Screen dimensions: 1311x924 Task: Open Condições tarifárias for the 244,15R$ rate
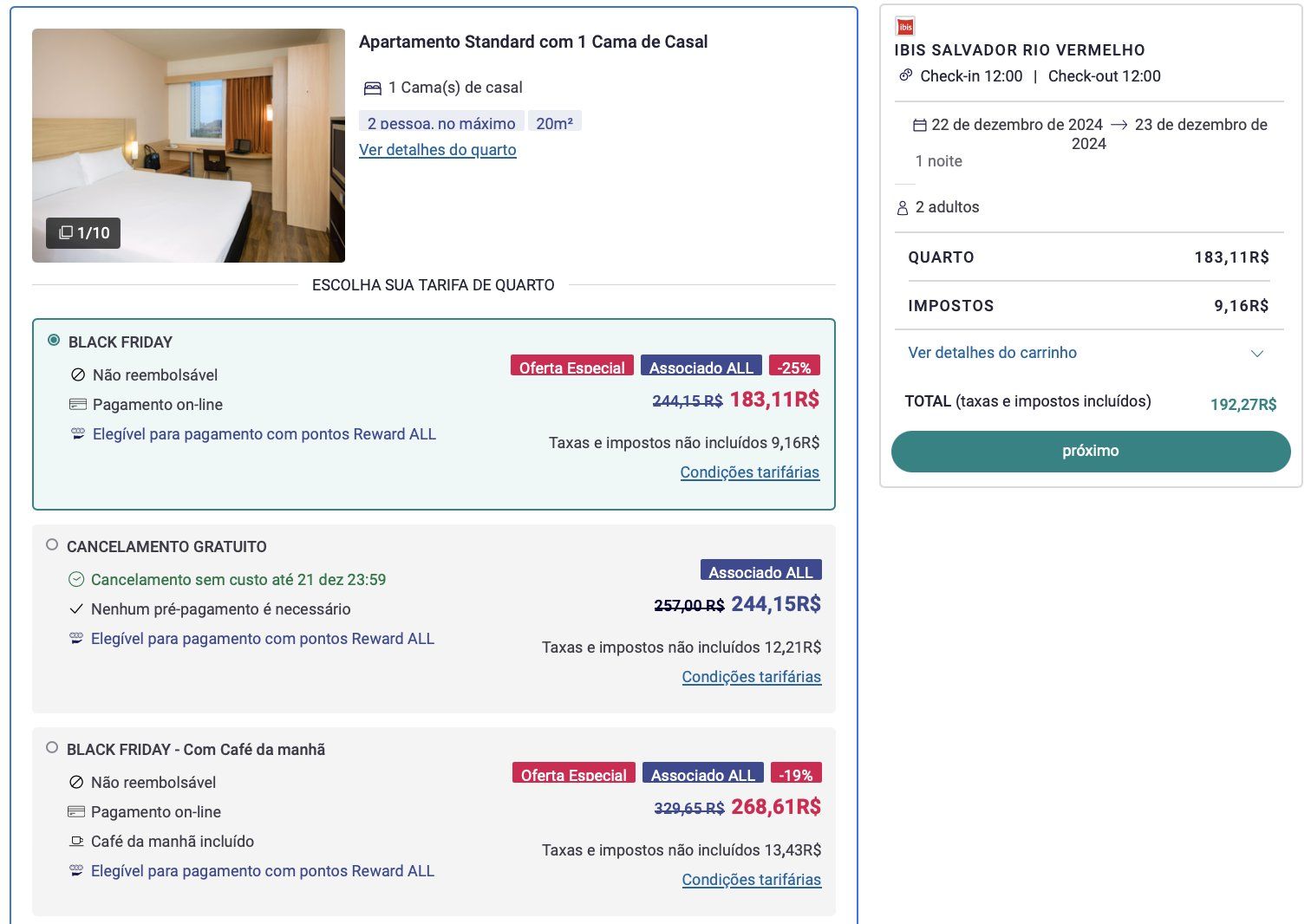coord(752,677)
